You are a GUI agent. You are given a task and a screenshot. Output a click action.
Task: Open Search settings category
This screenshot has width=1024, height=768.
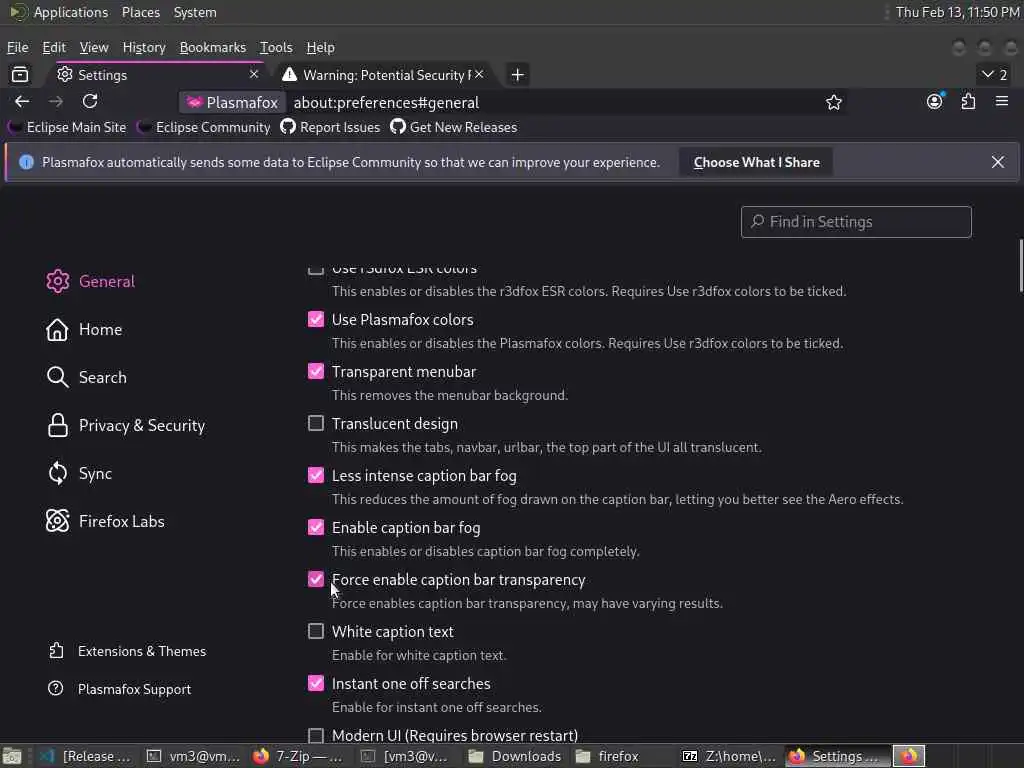point(87,377)
